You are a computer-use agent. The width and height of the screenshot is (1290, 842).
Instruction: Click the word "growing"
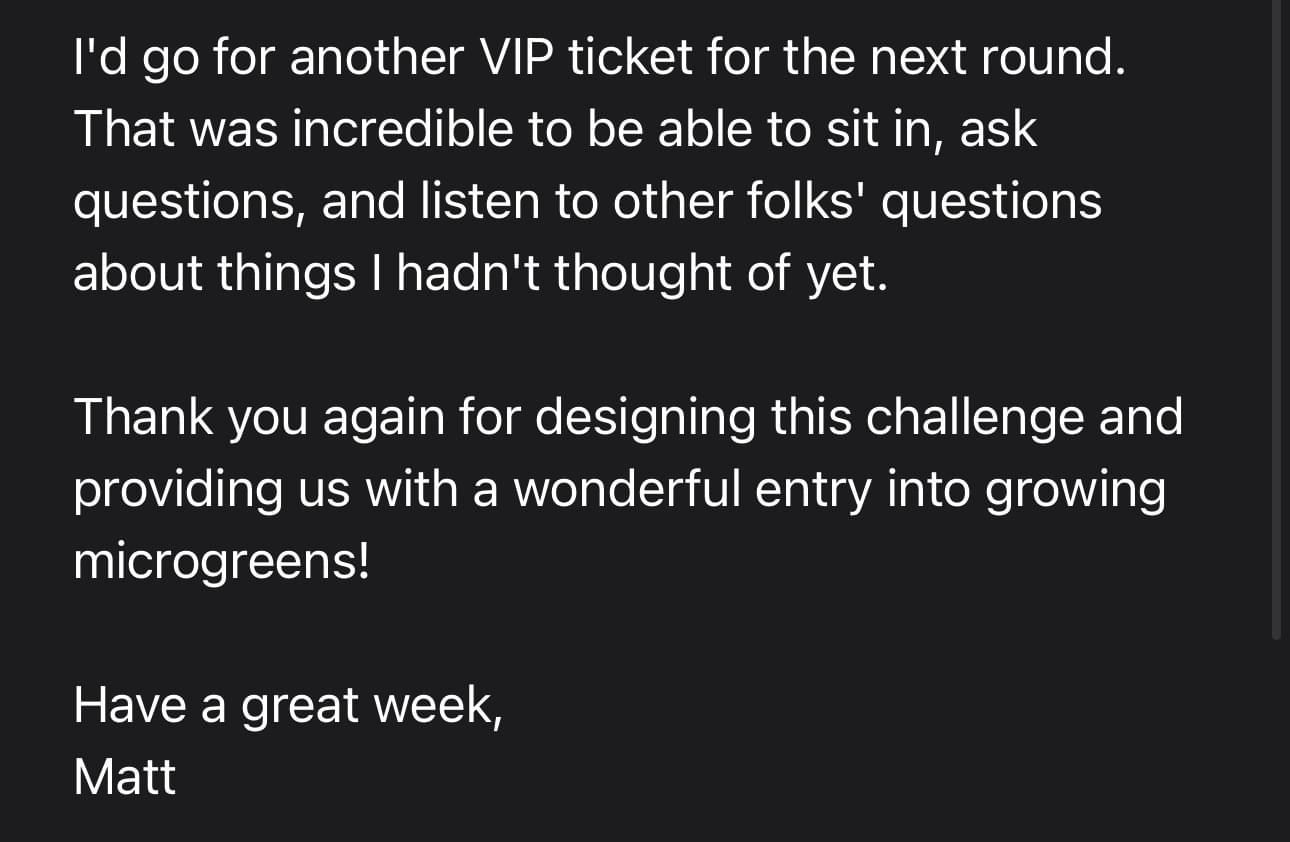coord(1076,490)
